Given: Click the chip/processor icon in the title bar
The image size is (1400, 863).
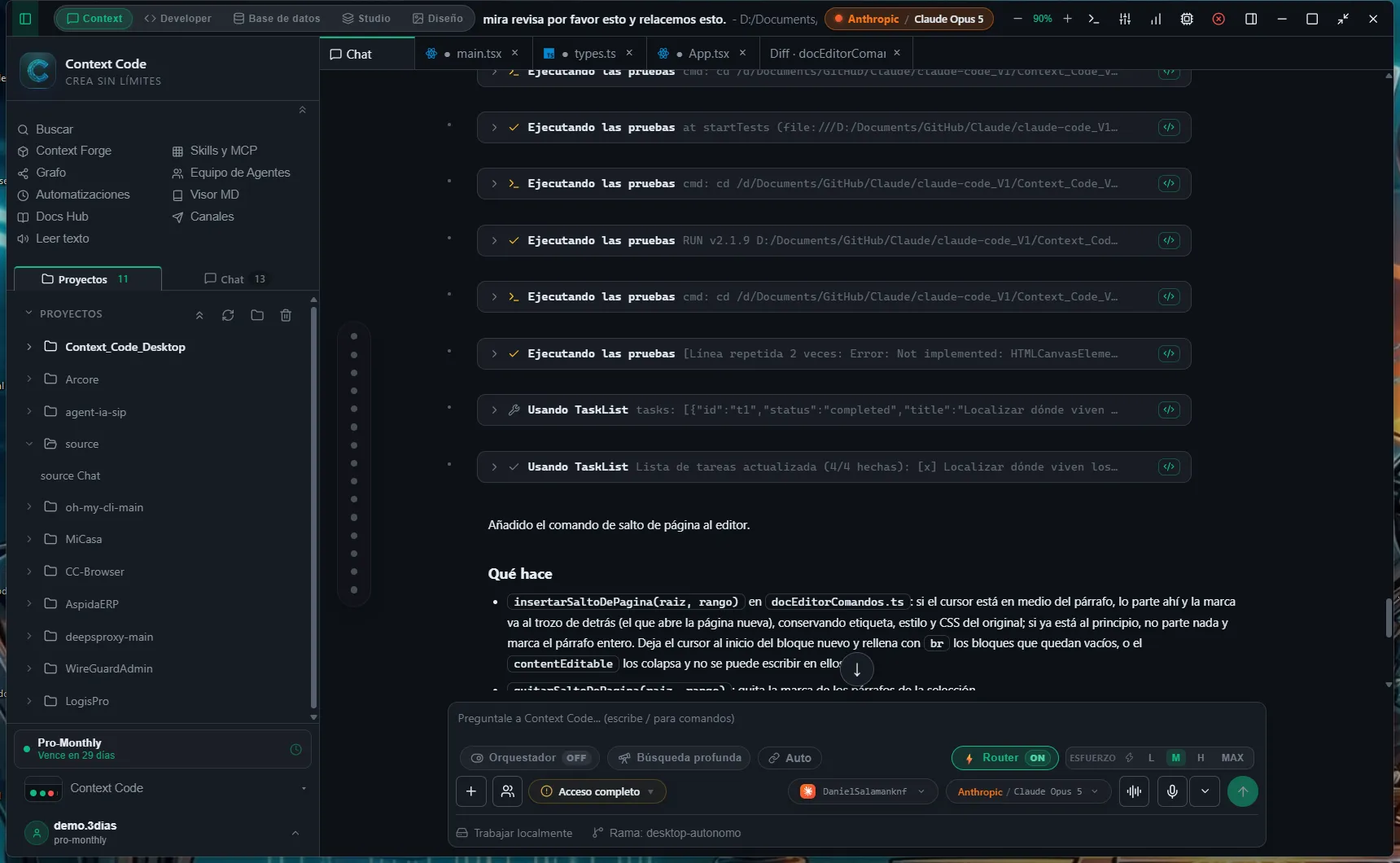Looking at the screenshot, I should pos(1187,19).
